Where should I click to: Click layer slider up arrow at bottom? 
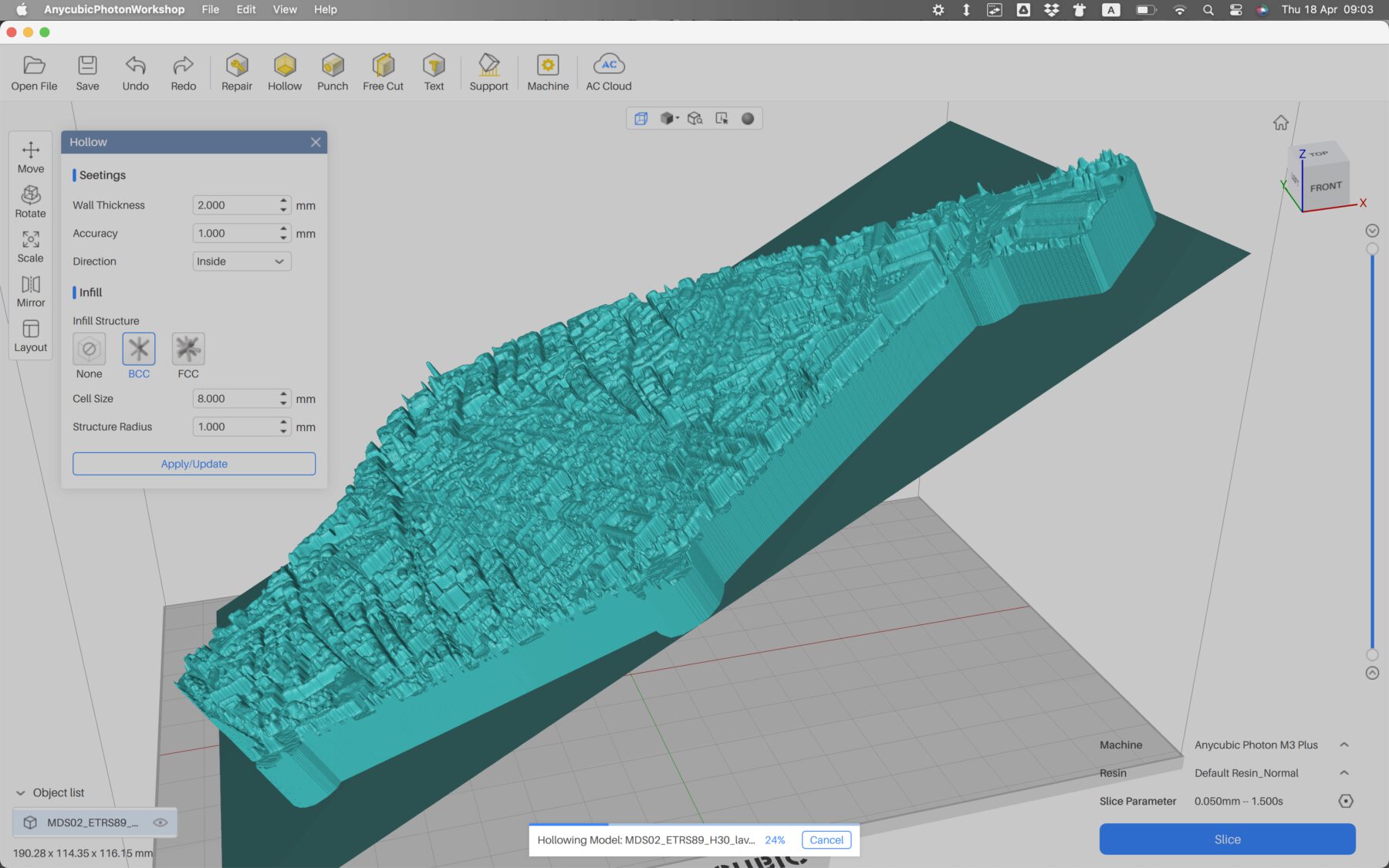pyautogui.click(x=1372, y=673)
